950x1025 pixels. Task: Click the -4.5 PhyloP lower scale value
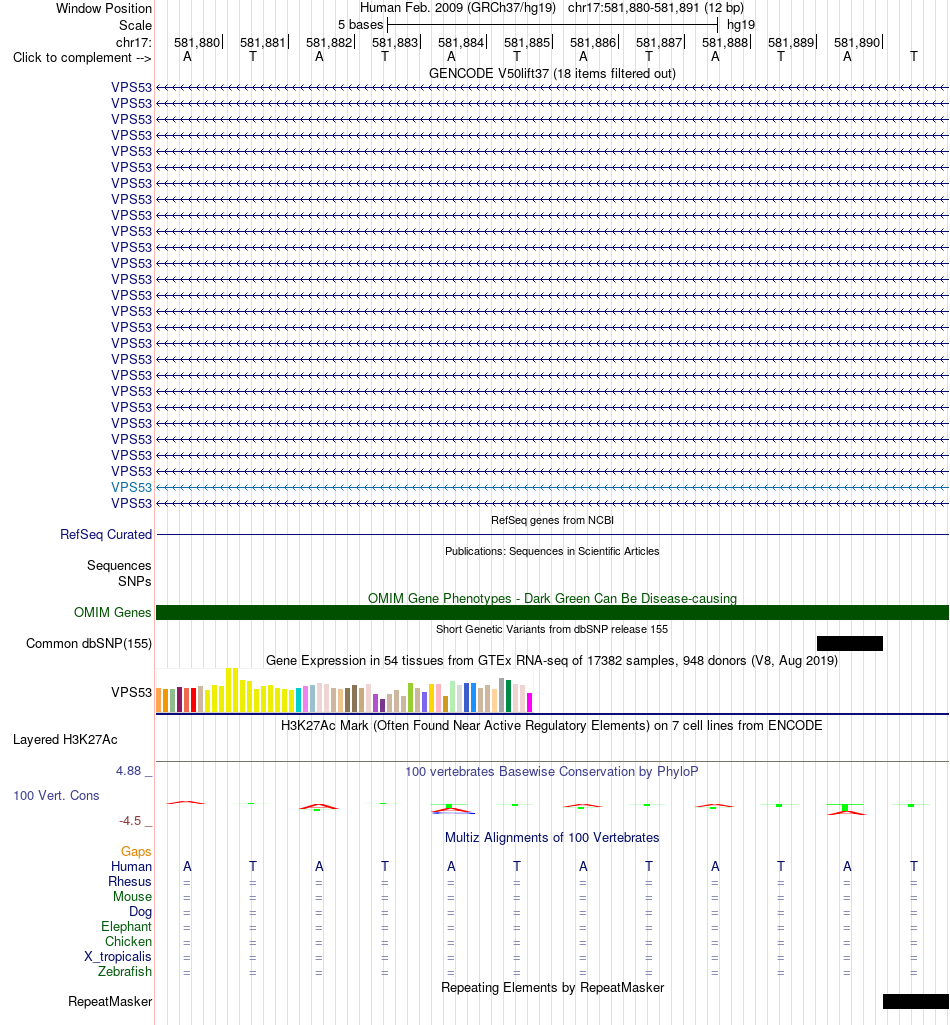[x=130, y=820]
